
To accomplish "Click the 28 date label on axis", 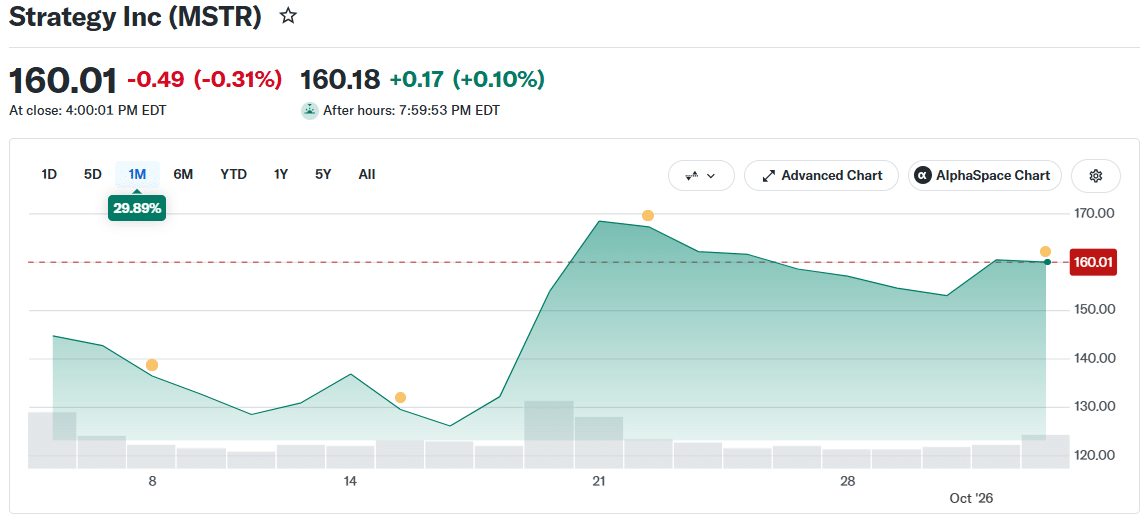I will click(847, 482).
